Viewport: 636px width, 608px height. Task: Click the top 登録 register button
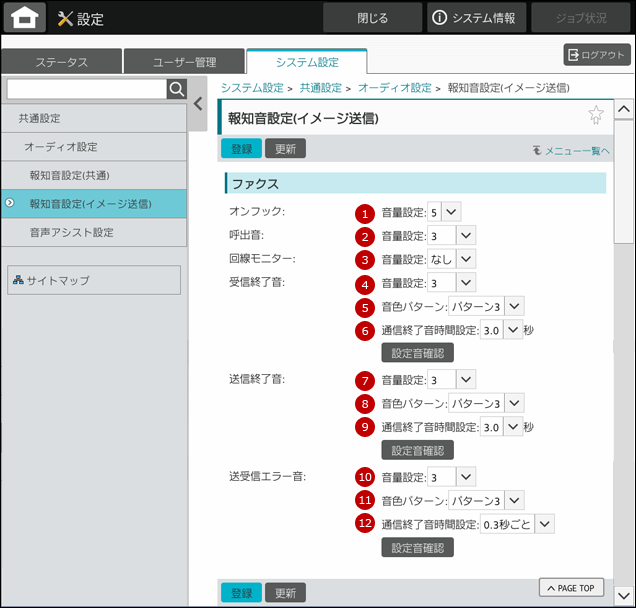tap(241, 149)
